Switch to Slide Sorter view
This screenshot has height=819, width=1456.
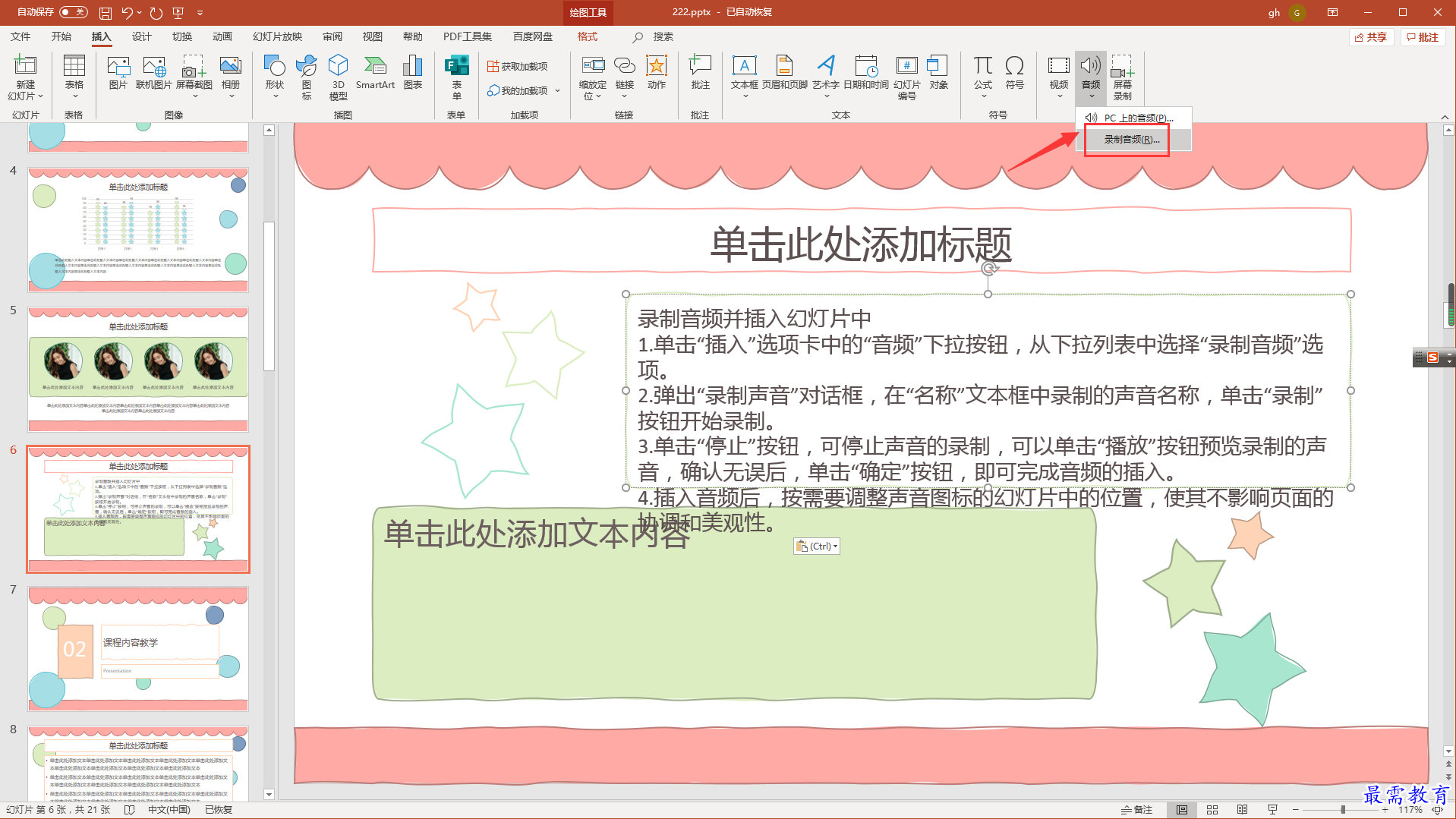[1212, 810]
